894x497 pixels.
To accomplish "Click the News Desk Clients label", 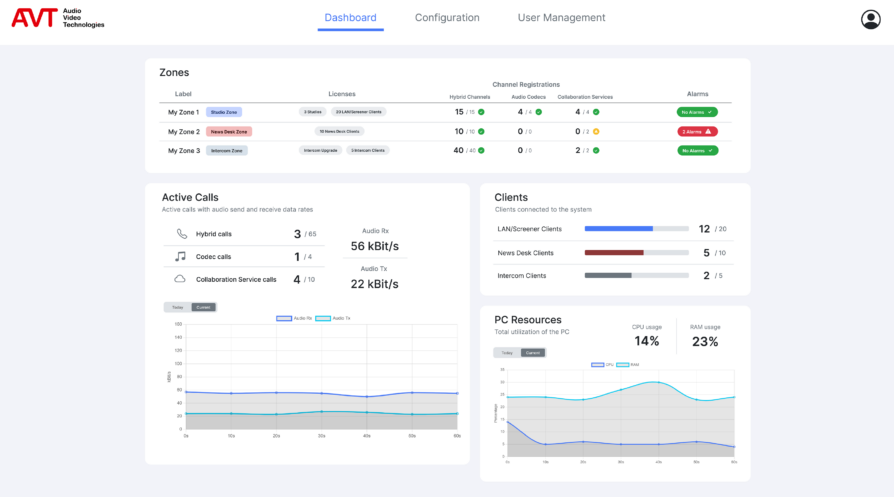I will click(526, 252).
